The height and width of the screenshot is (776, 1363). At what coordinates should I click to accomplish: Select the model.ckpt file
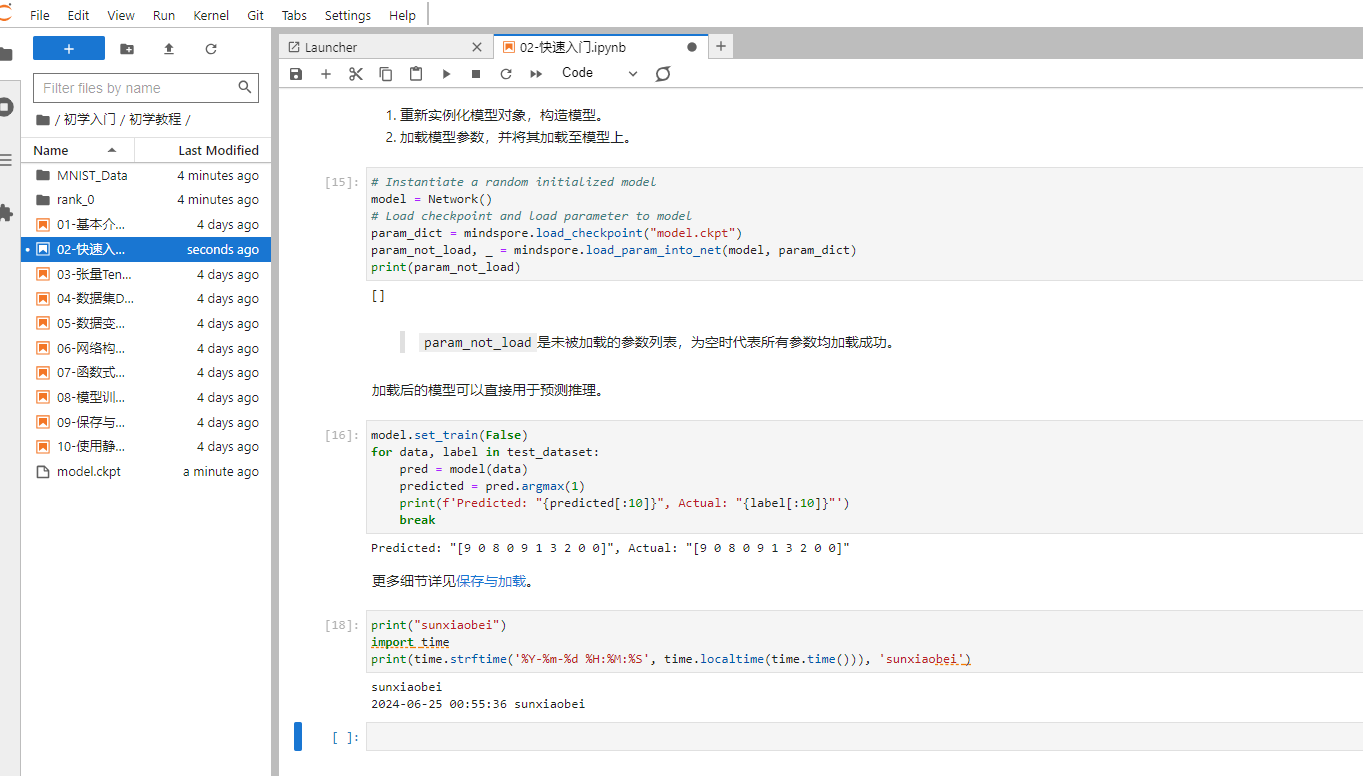146,472
